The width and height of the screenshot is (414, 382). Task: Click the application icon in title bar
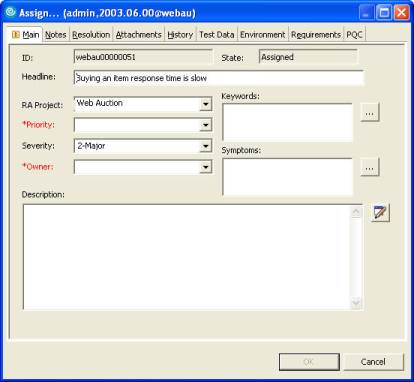pyautogui.click(x=11, y=12)
